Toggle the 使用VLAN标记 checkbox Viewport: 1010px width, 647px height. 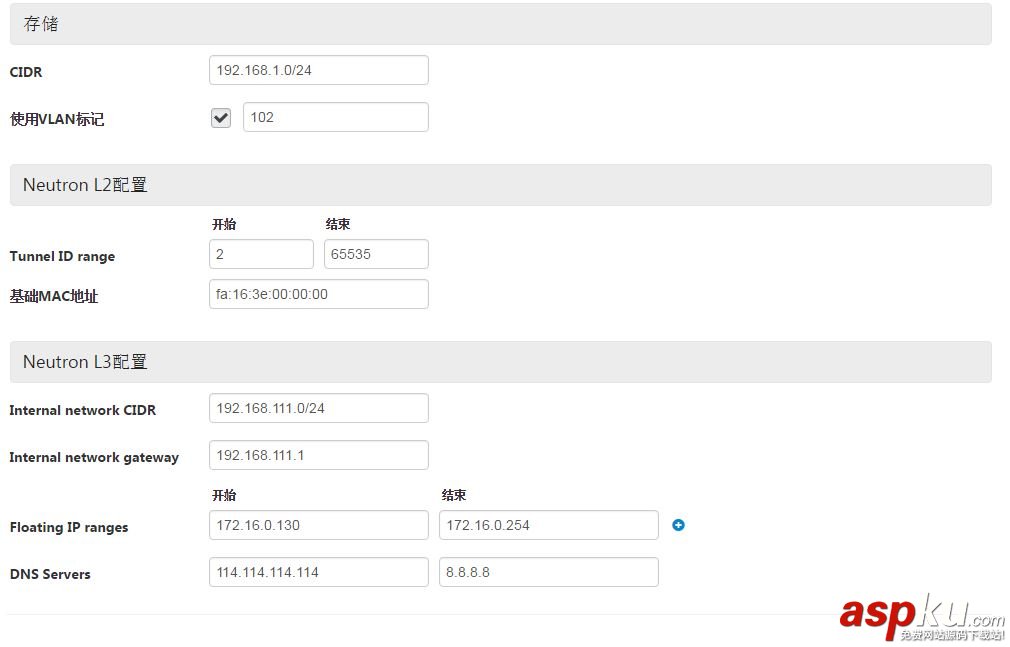221,118
